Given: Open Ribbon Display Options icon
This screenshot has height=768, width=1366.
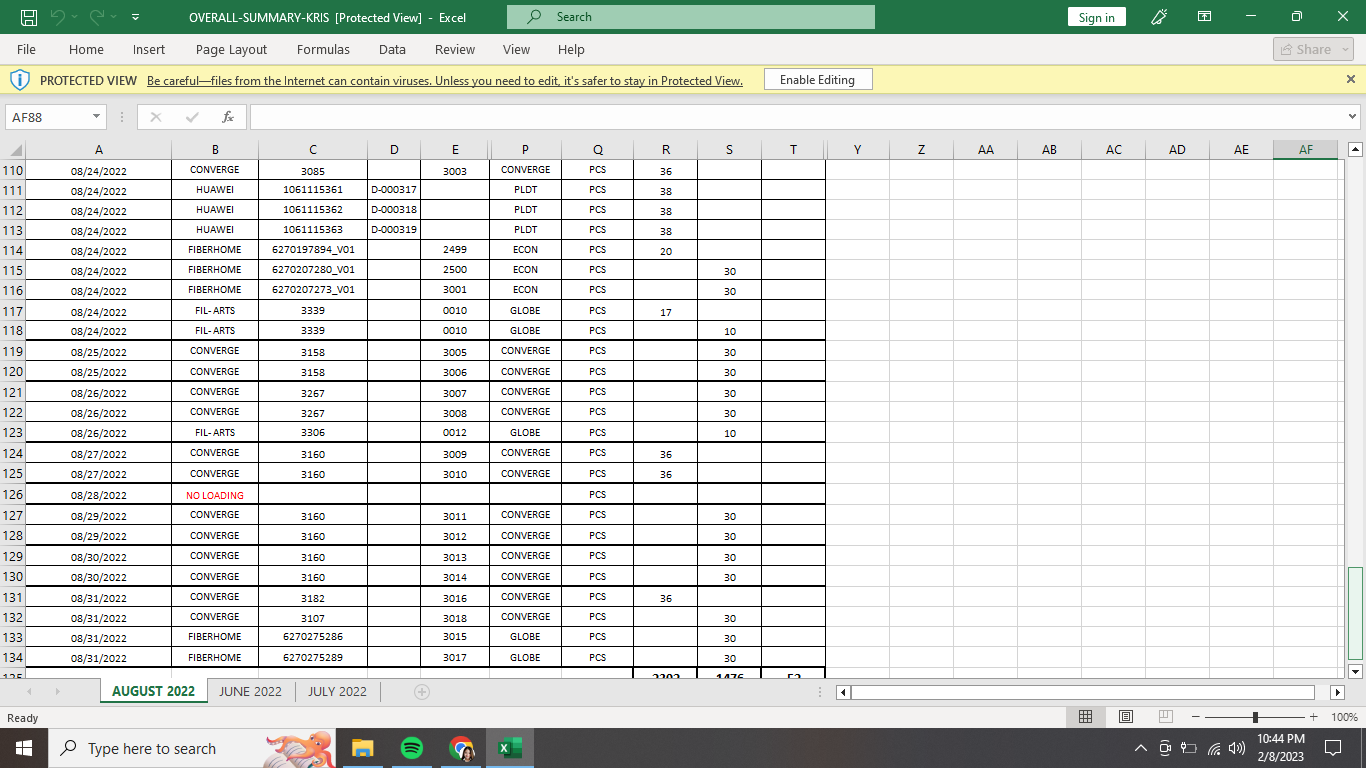Looking at the screenshot, I should (1205, 17).
